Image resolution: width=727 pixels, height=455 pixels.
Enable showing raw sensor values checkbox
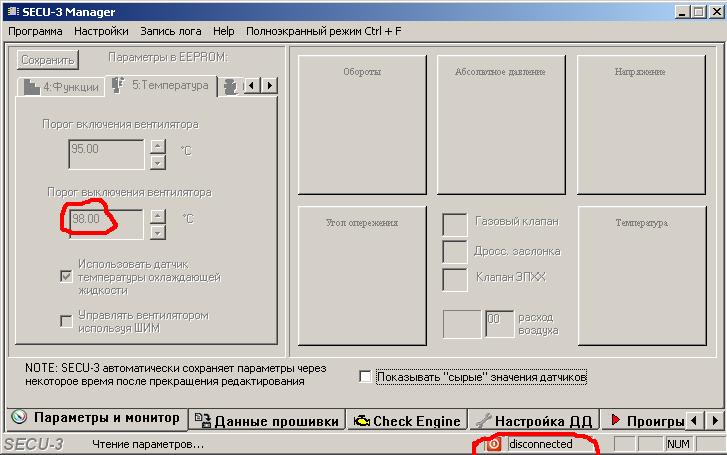[366, 377]
